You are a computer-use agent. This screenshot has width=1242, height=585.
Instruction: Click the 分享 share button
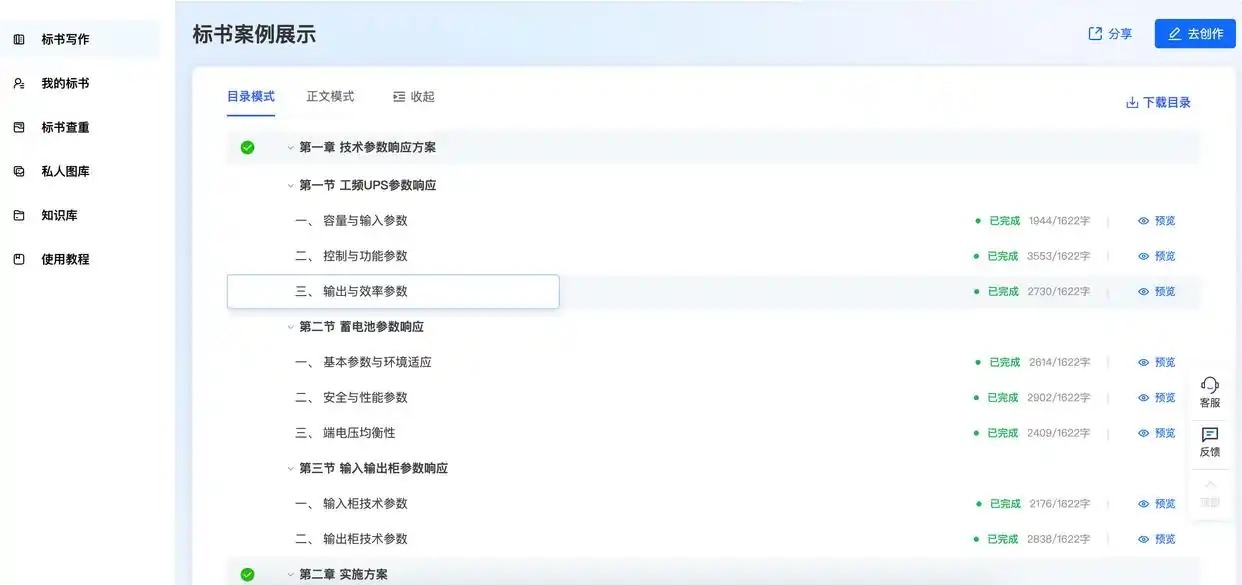click(1110, 33)
